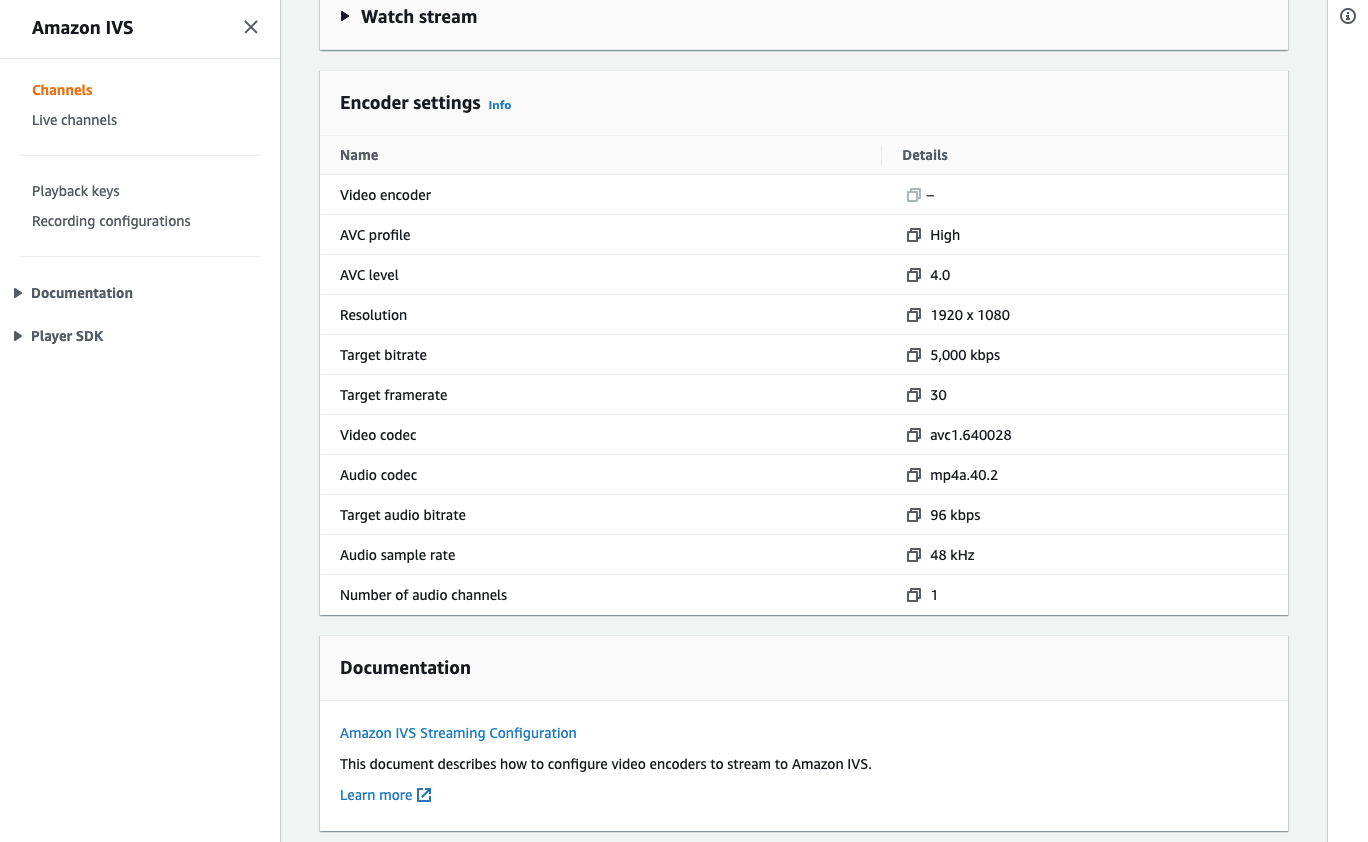Select the 48 kHz value text

click(952, 555)
